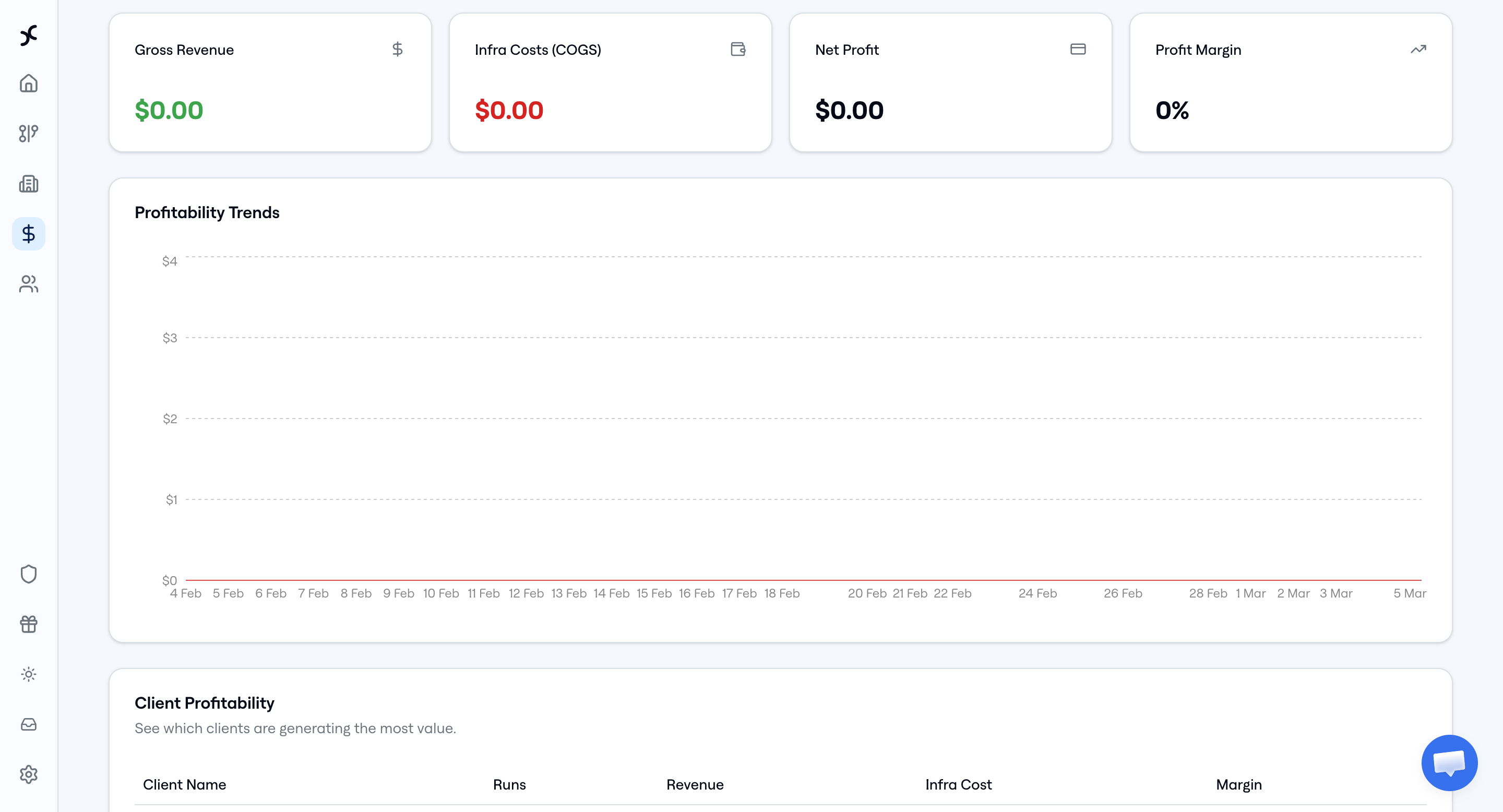Click the Profit Margin trend arrow icon
Screen dimensions: 1503x812
click(x=1418, y=49)
